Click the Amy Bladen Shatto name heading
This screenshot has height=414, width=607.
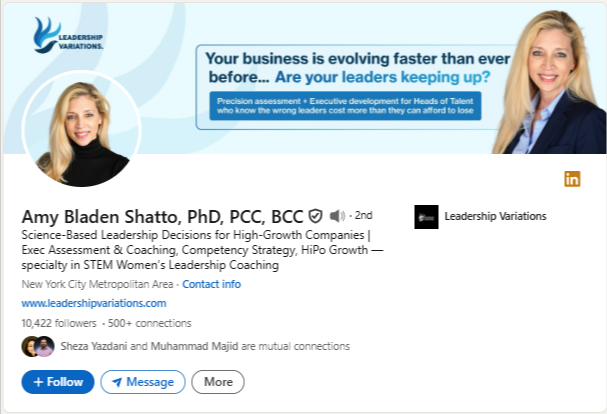(x=162, y=216)
